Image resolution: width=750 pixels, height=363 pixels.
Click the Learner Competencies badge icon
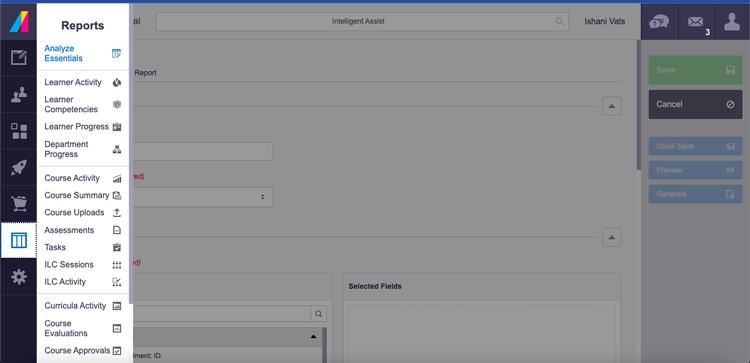[x=117, y=105]
